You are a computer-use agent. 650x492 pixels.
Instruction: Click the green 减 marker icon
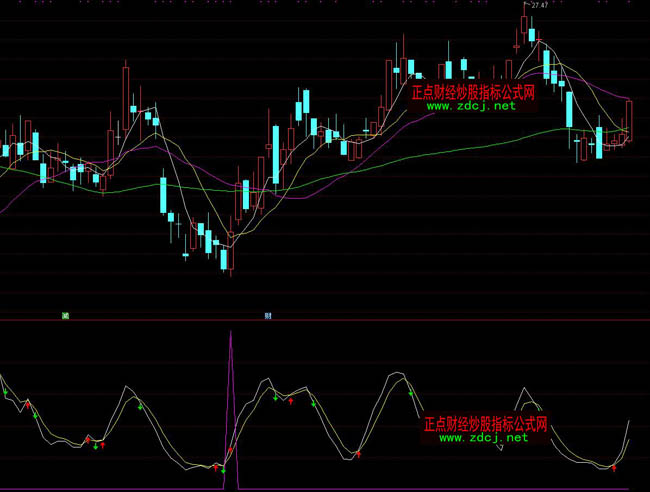pyautogui.click(x=64, y=315)
